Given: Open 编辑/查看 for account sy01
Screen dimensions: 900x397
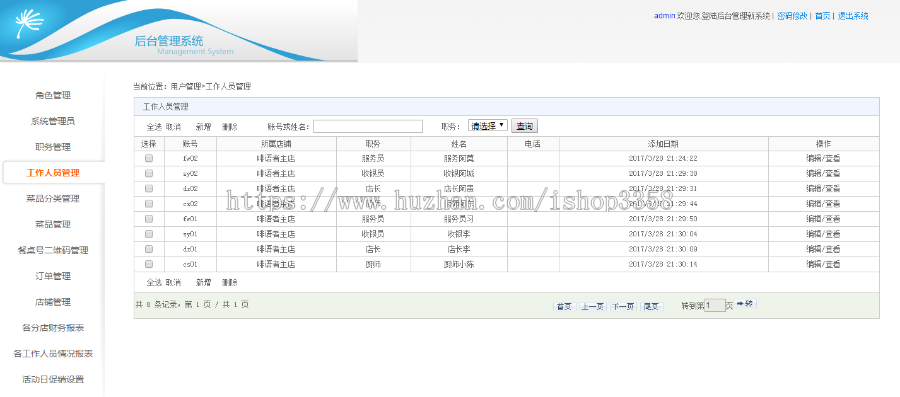Looking at the screenshot, I should tap(823, 233).
